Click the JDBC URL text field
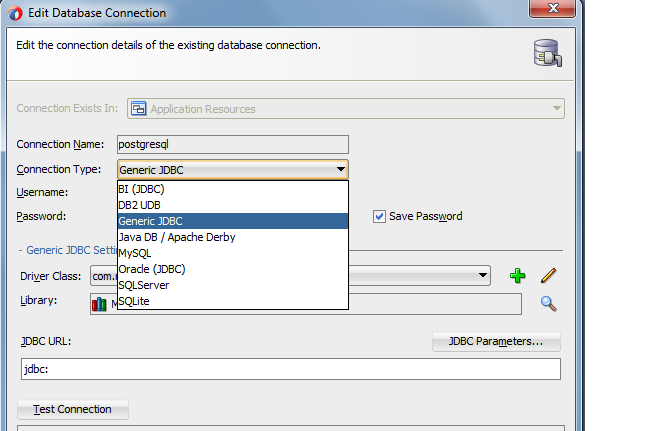646x431 pixels. point(291,369)
